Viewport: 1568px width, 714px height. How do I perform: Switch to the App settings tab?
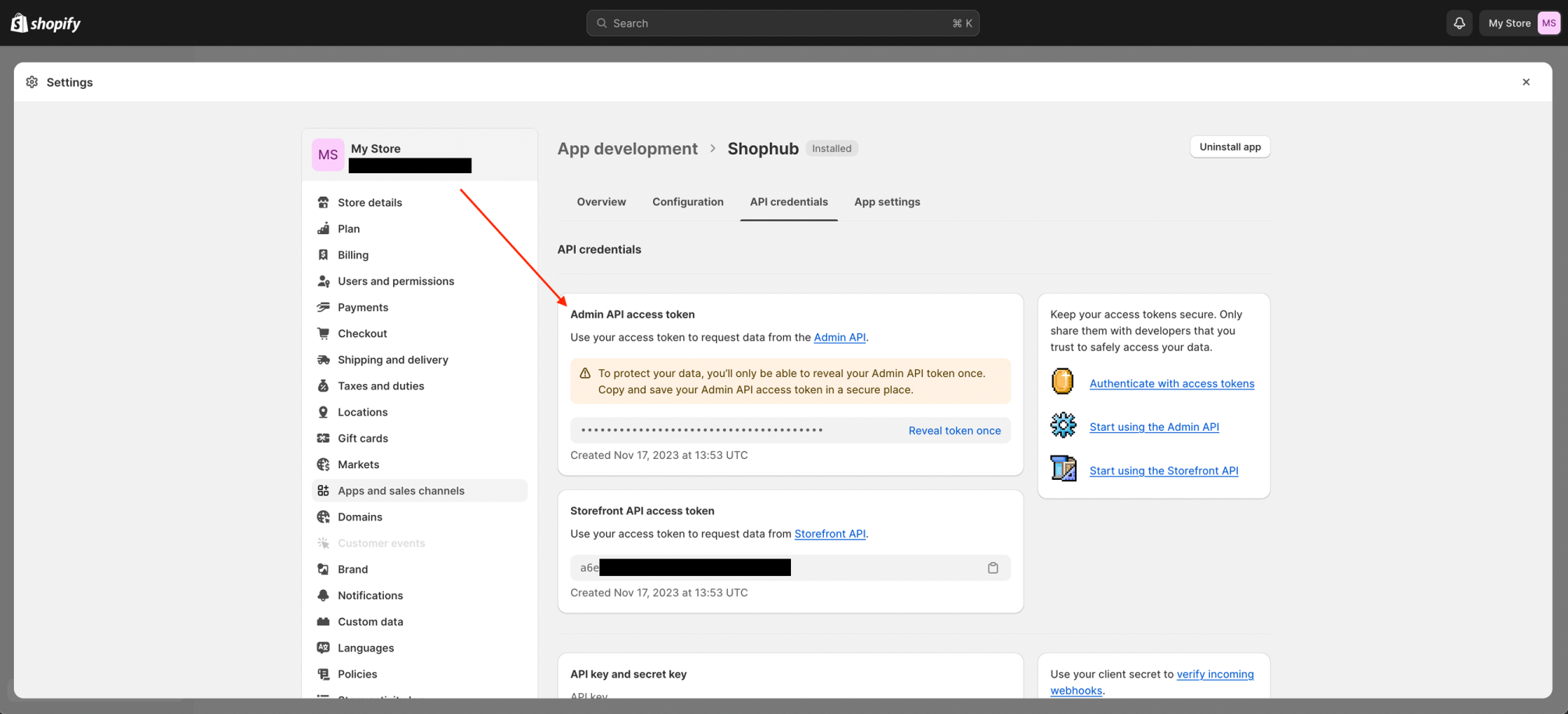click(887, 201)
